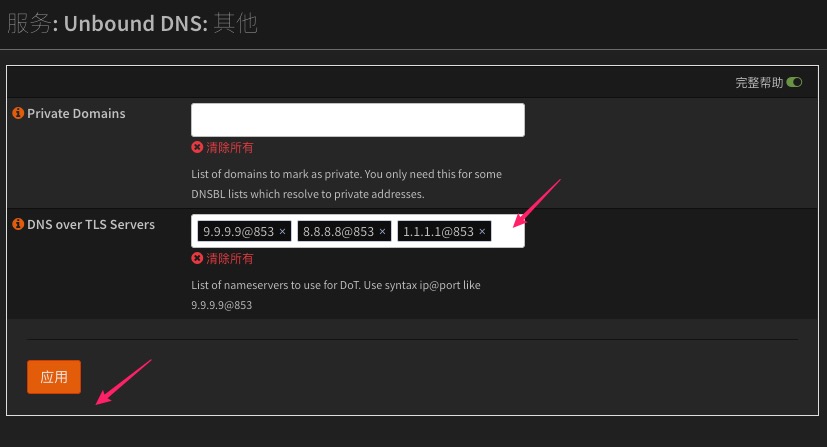Focus the empty Private Domains input field
827x447 pixels.
click(357, 120)
